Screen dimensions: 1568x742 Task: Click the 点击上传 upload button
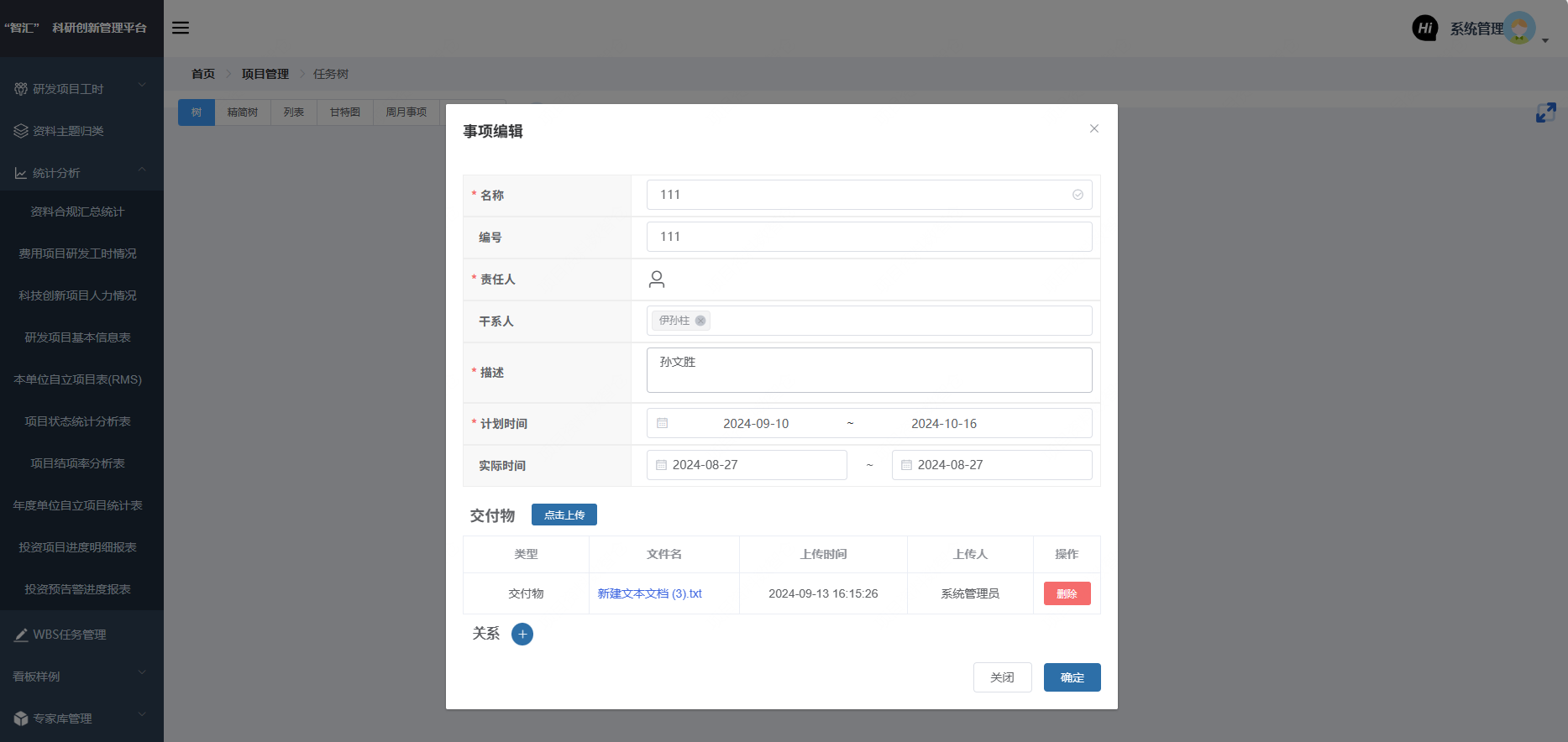(x=564, y=515)
